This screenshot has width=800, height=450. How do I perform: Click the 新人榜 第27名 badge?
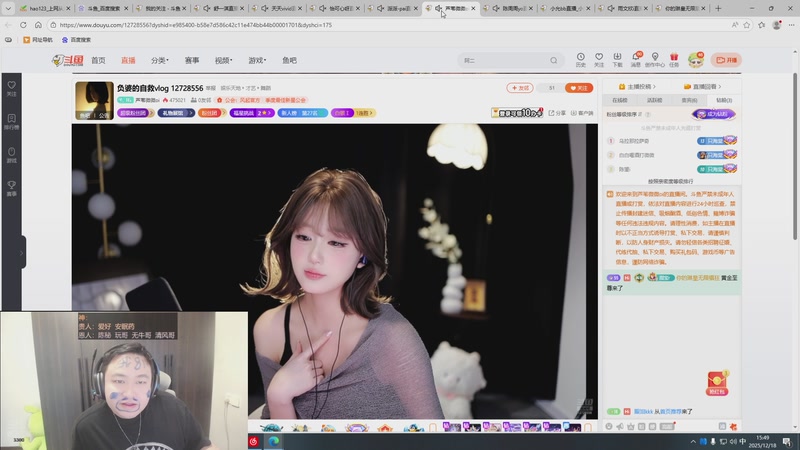click(303, 113)
